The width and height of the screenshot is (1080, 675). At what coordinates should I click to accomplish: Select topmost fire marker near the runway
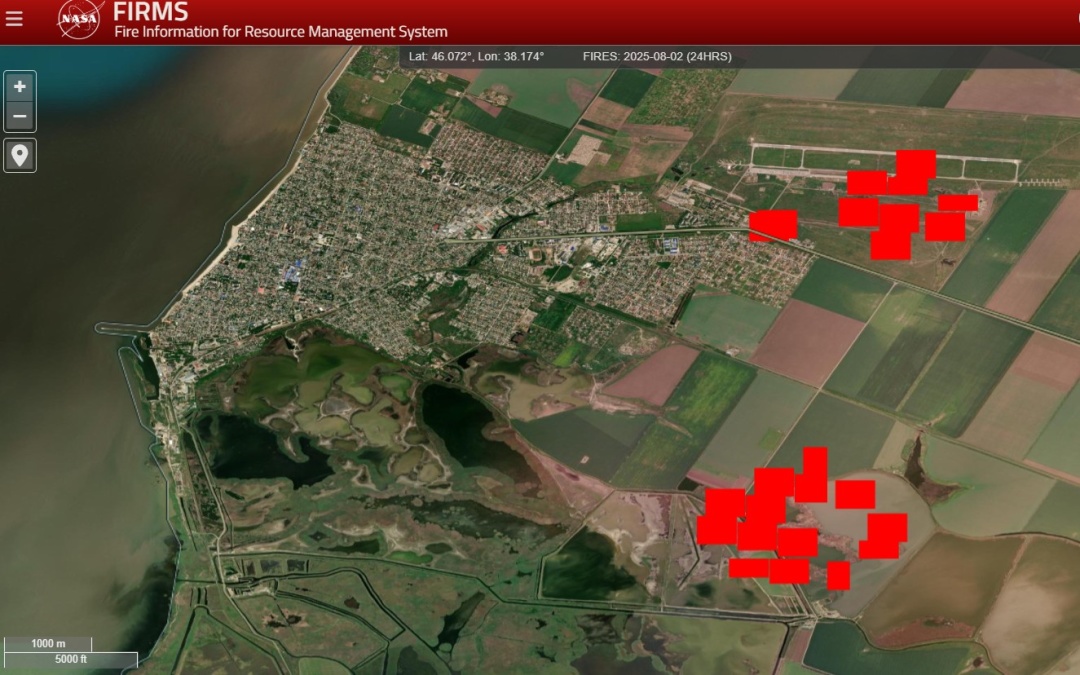coord(916,162)
